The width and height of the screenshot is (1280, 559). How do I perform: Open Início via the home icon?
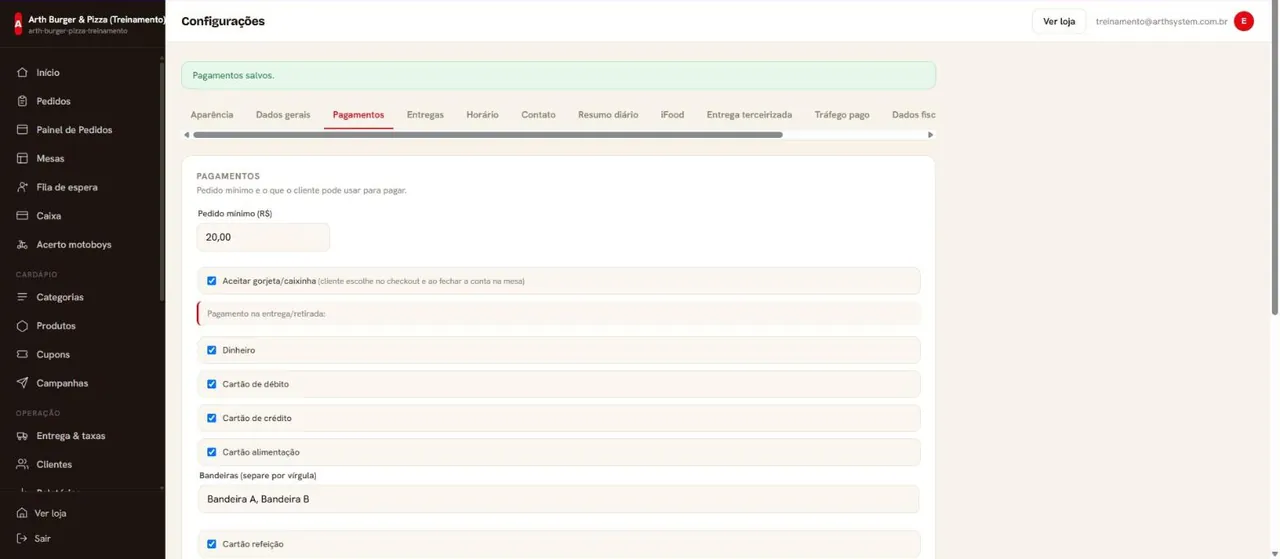pos(22,73)
